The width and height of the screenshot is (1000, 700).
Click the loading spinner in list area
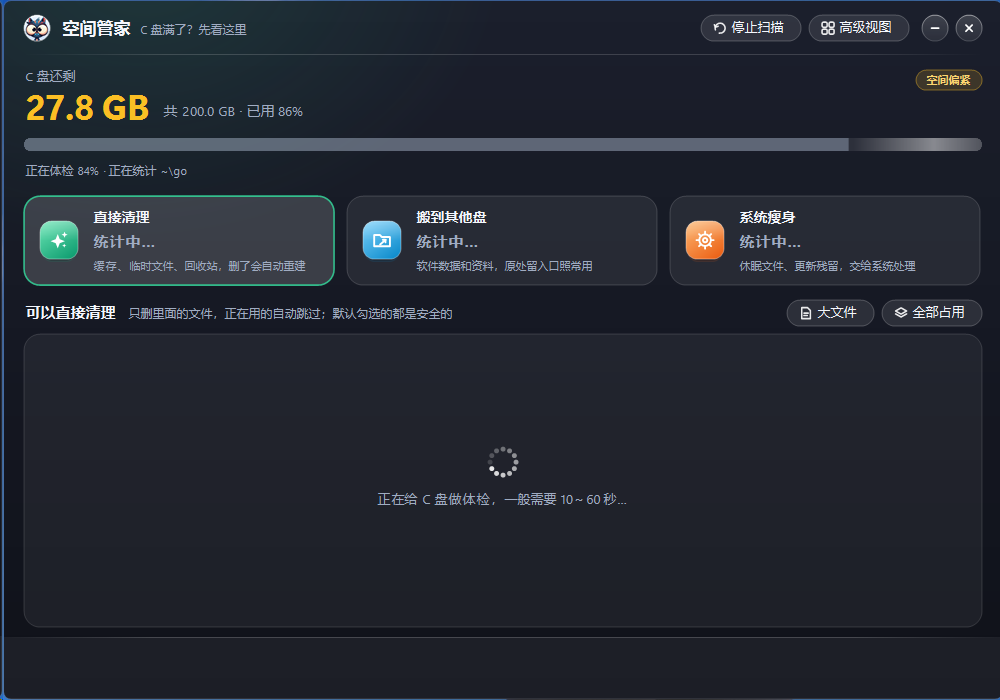pos(503,462)
